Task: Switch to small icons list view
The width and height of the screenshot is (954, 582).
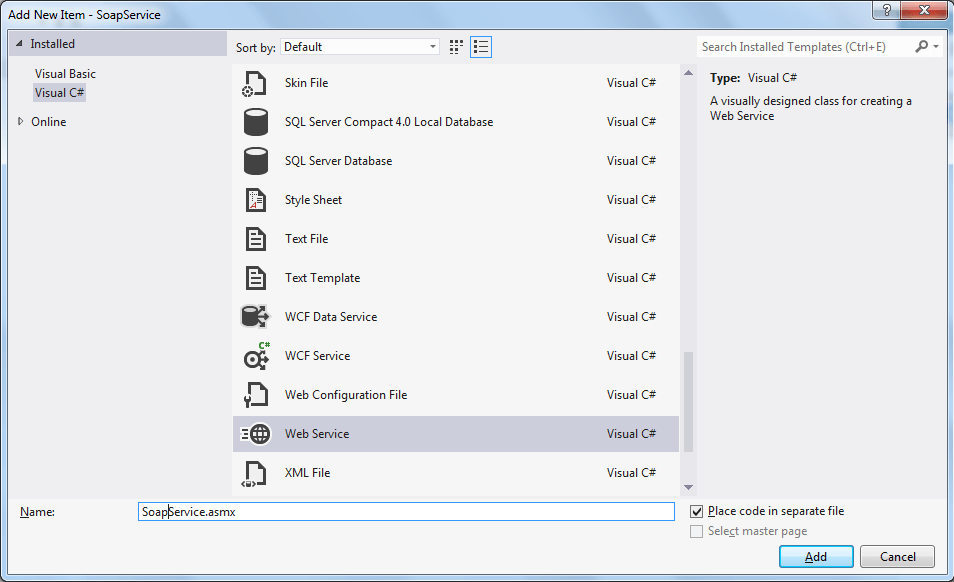Action: [x=481, y=47]
